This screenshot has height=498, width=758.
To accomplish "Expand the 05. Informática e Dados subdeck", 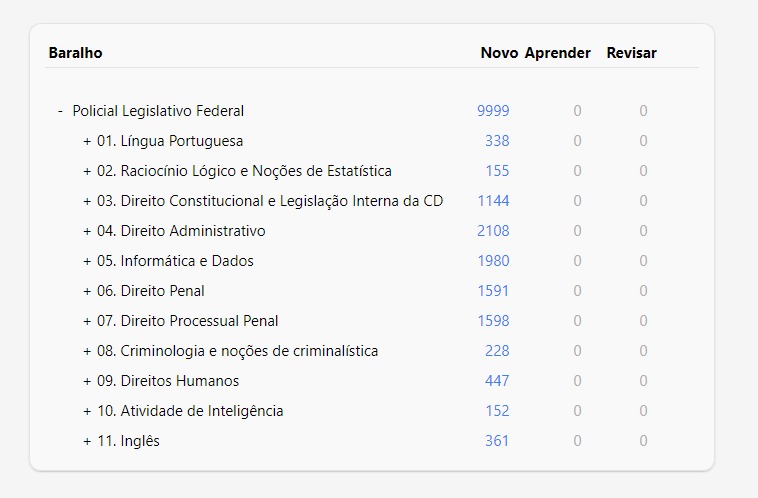I will [87, 261].
